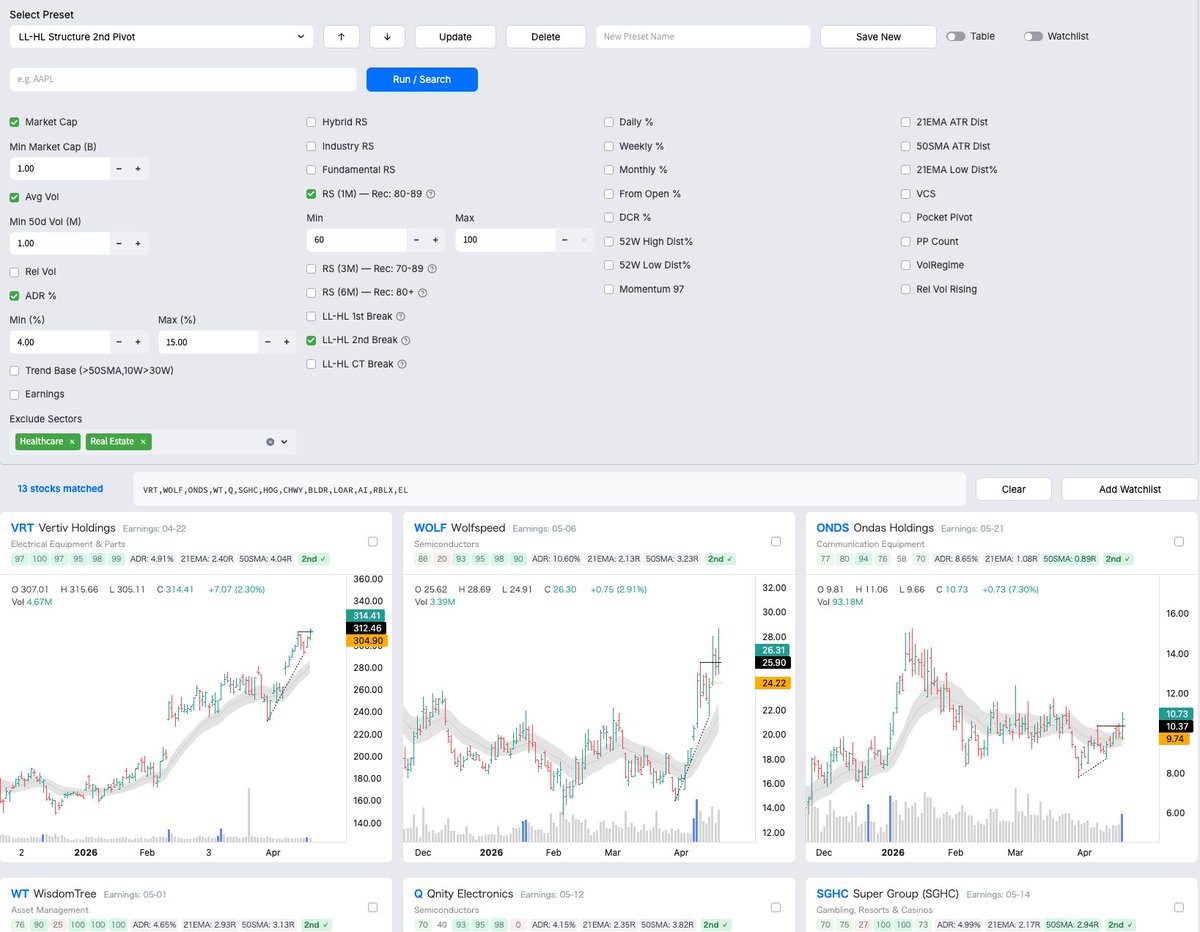Enable the Earnings filter checkbox
The height and width of the screenshot is (932, 1200).
point(14,394)
